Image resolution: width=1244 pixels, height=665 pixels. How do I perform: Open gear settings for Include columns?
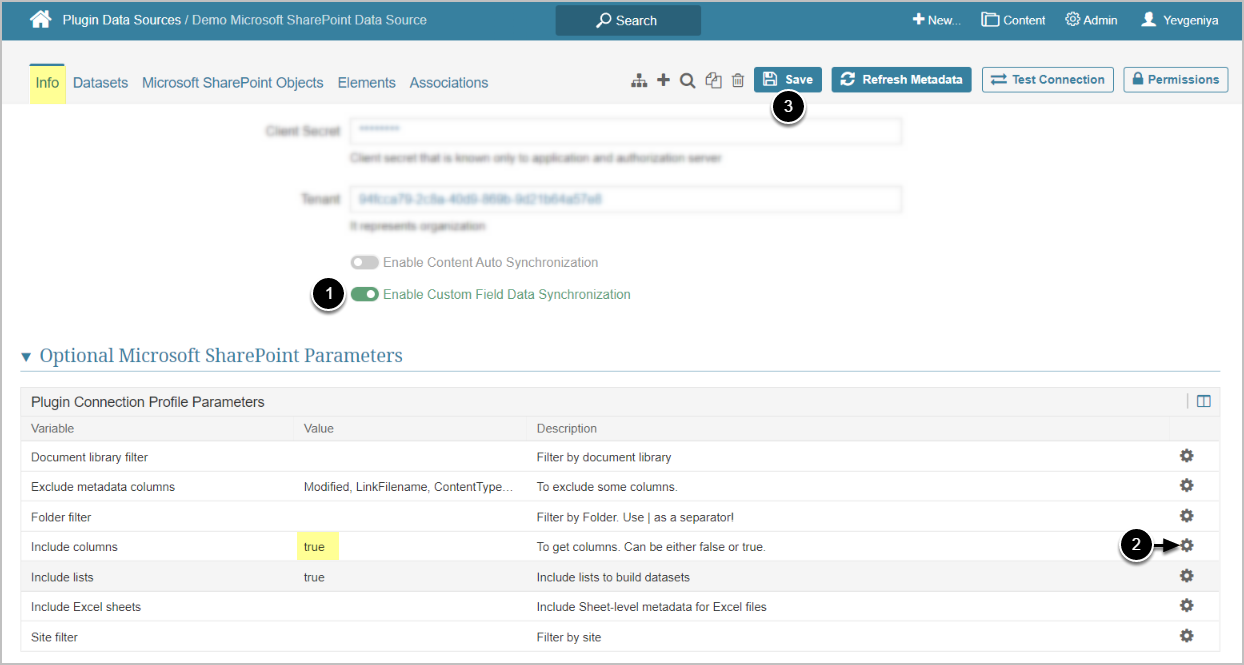pyautogui.click(x=1186, y=546)
